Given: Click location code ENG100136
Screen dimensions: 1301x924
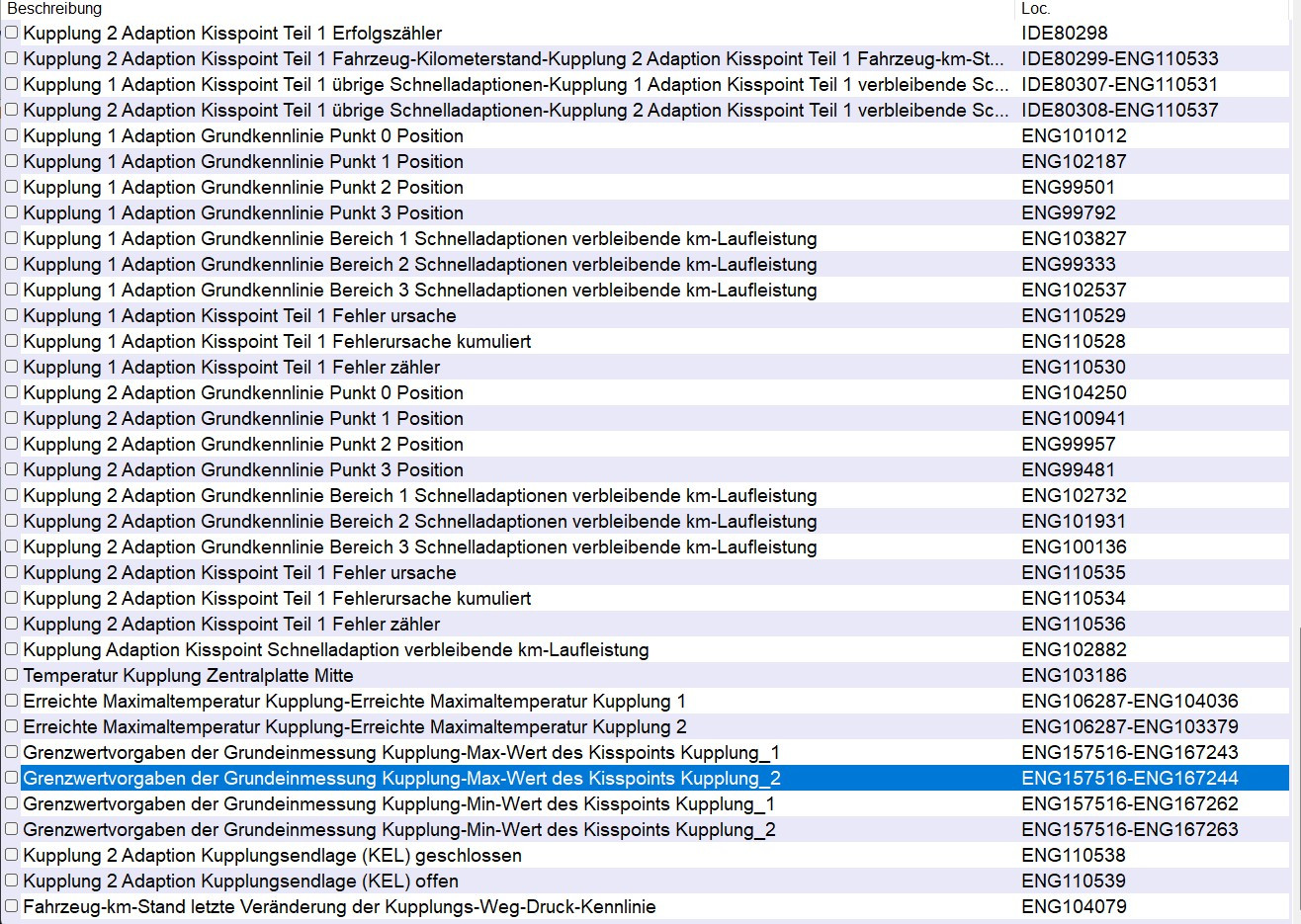Looking at the screenshot, I should click(1074, 546).
